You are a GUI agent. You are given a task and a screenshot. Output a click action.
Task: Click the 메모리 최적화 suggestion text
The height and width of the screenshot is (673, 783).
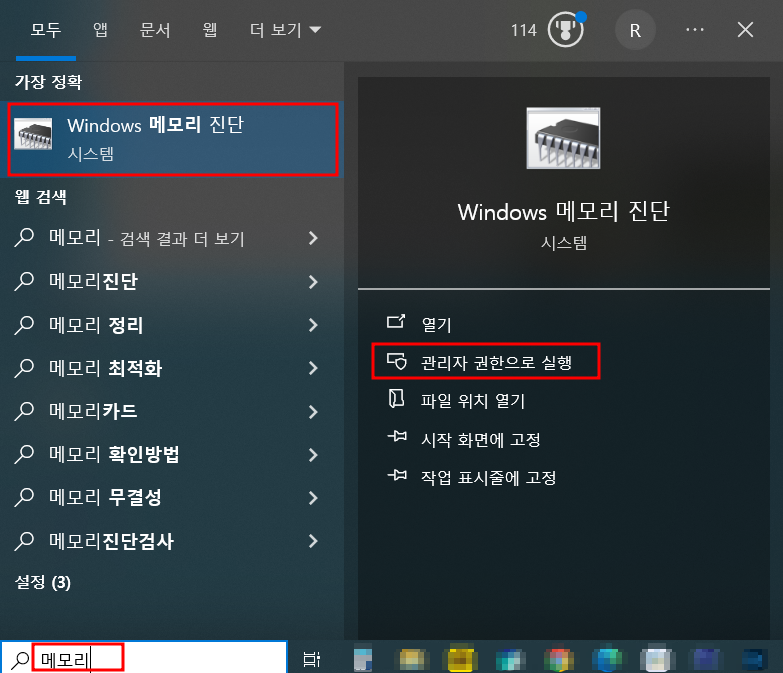pos(105,368)
